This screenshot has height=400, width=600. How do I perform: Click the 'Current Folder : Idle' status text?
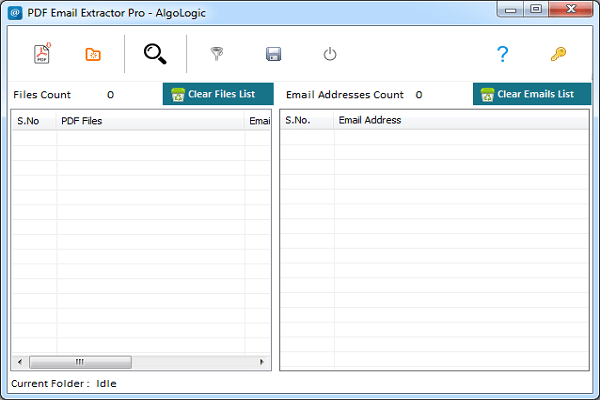pos(64,384)
